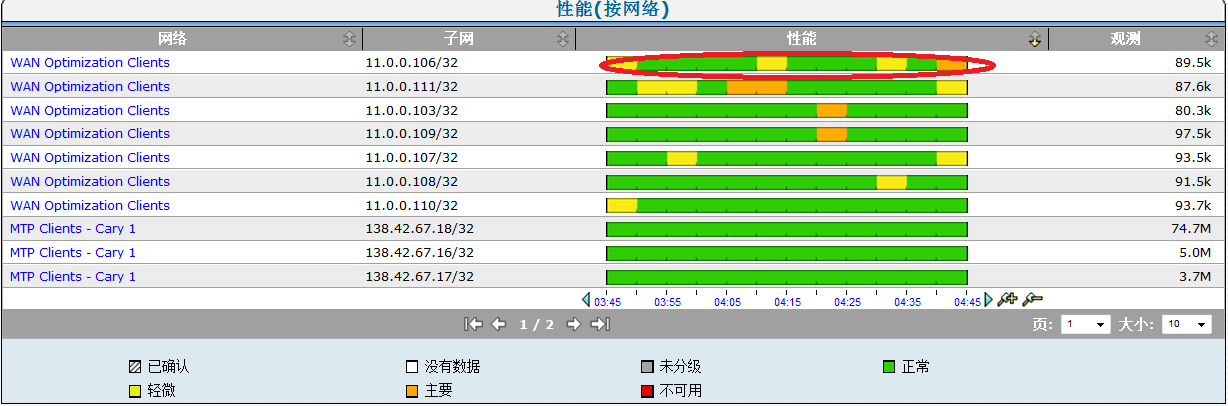
Task: Click the observation value 97.5k
Action: (1193, 133)
